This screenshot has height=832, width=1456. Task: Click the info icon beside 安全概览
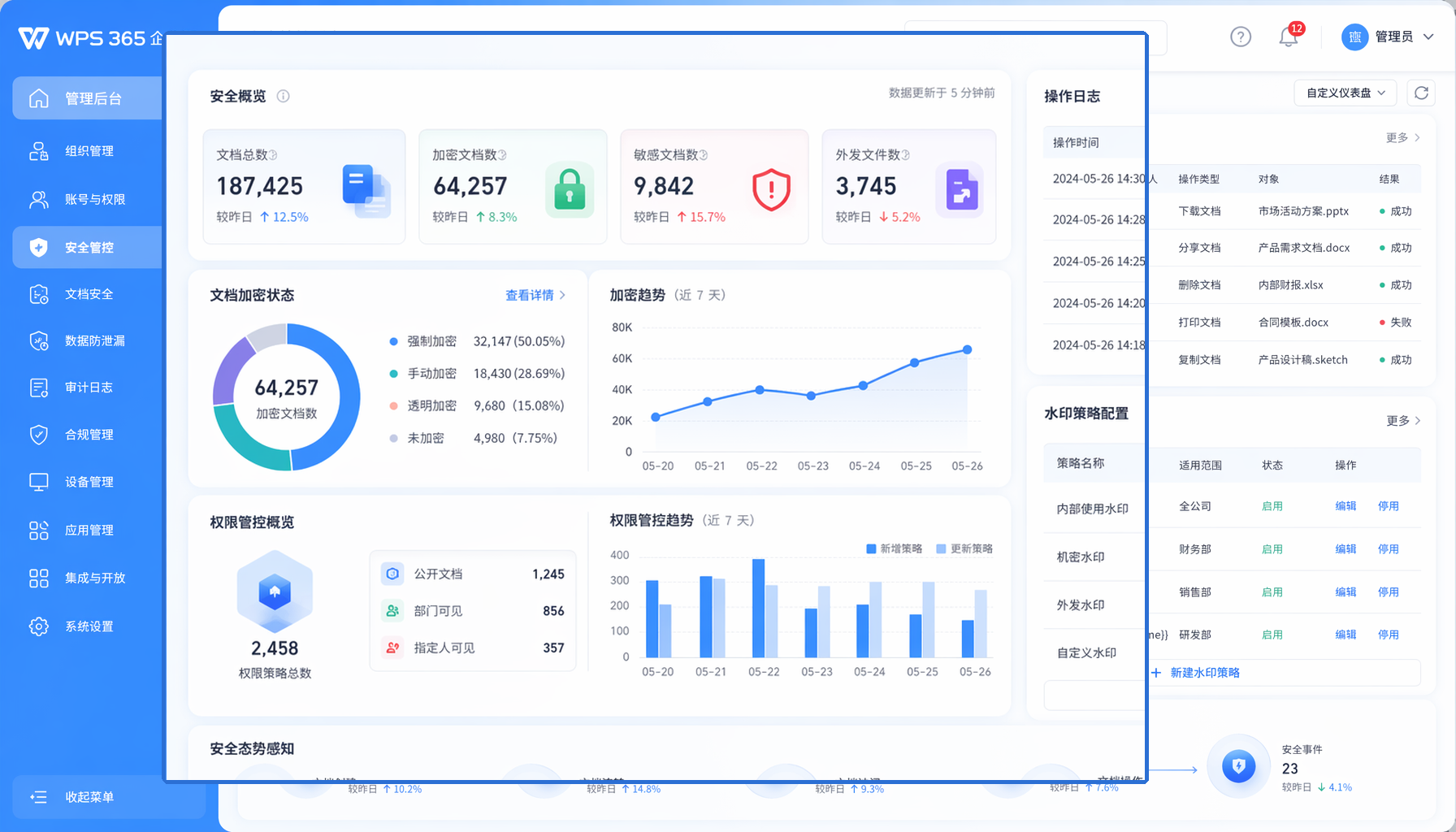click(x=283, y=96)
